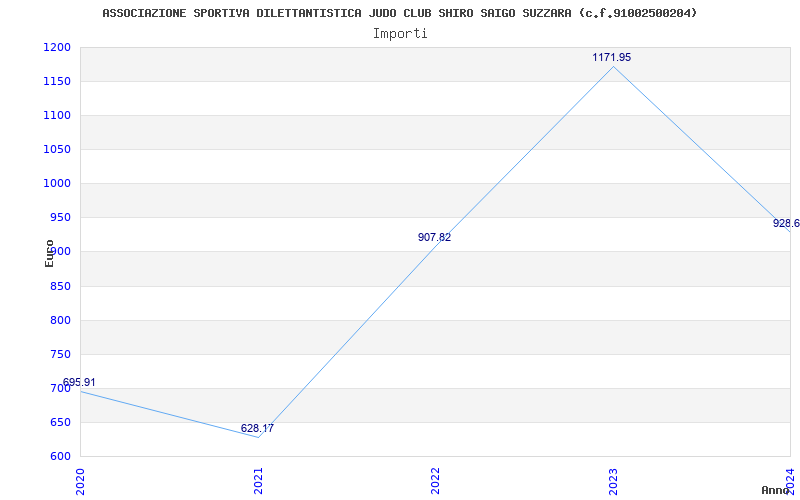Click the chart title with the club name
The width and height of the screenshot is (800, 500).
tap(399, 13)
